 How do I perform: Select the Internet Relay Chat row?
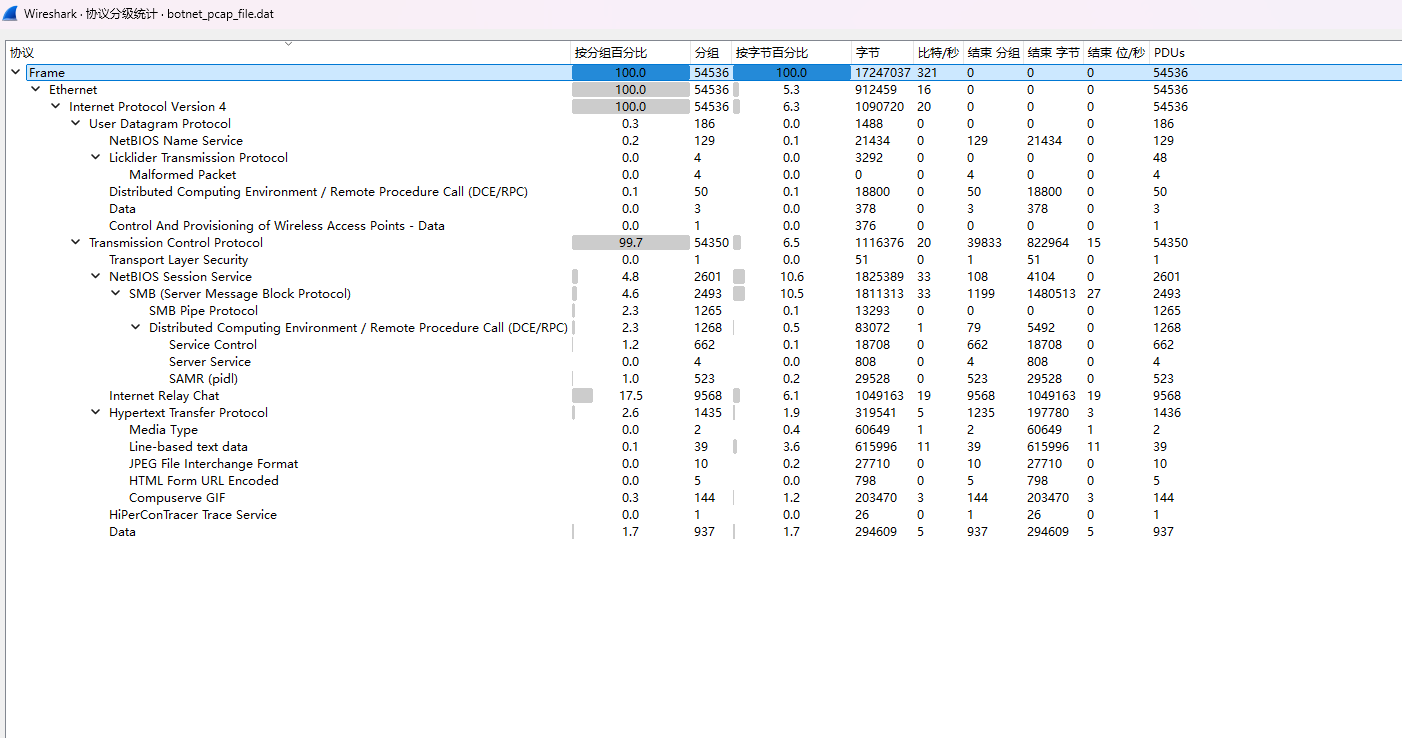pyautogui.click(x=703, y=396)
